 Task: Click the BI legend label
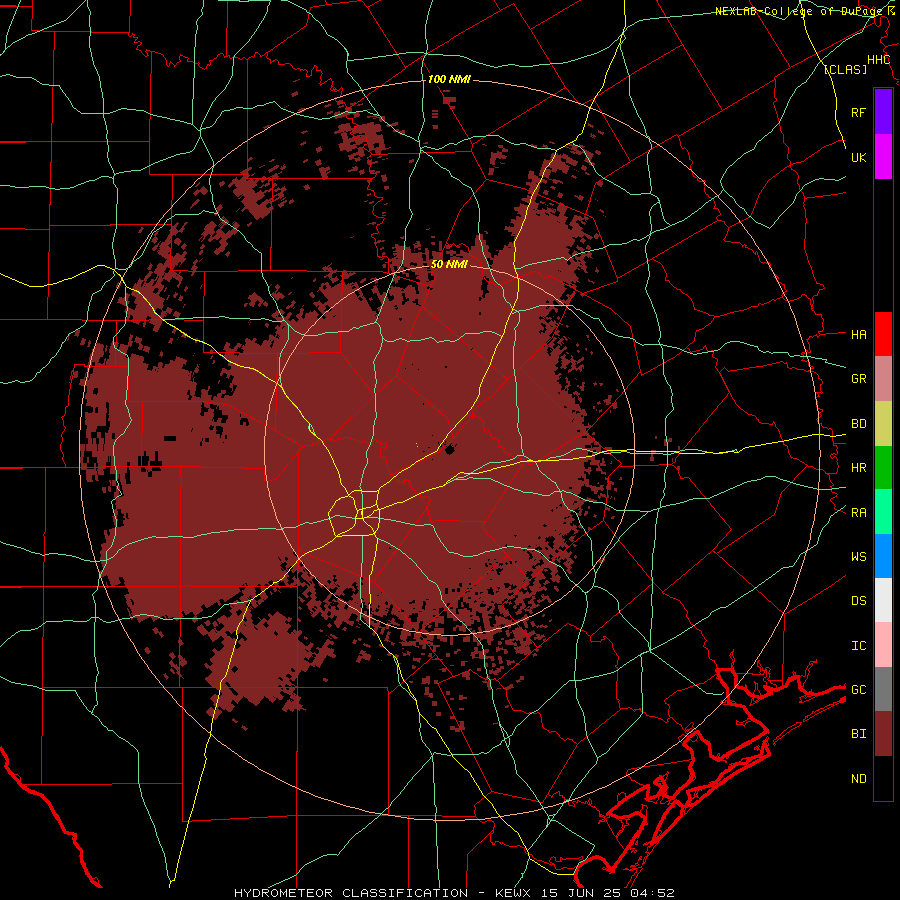click(858, 734)
